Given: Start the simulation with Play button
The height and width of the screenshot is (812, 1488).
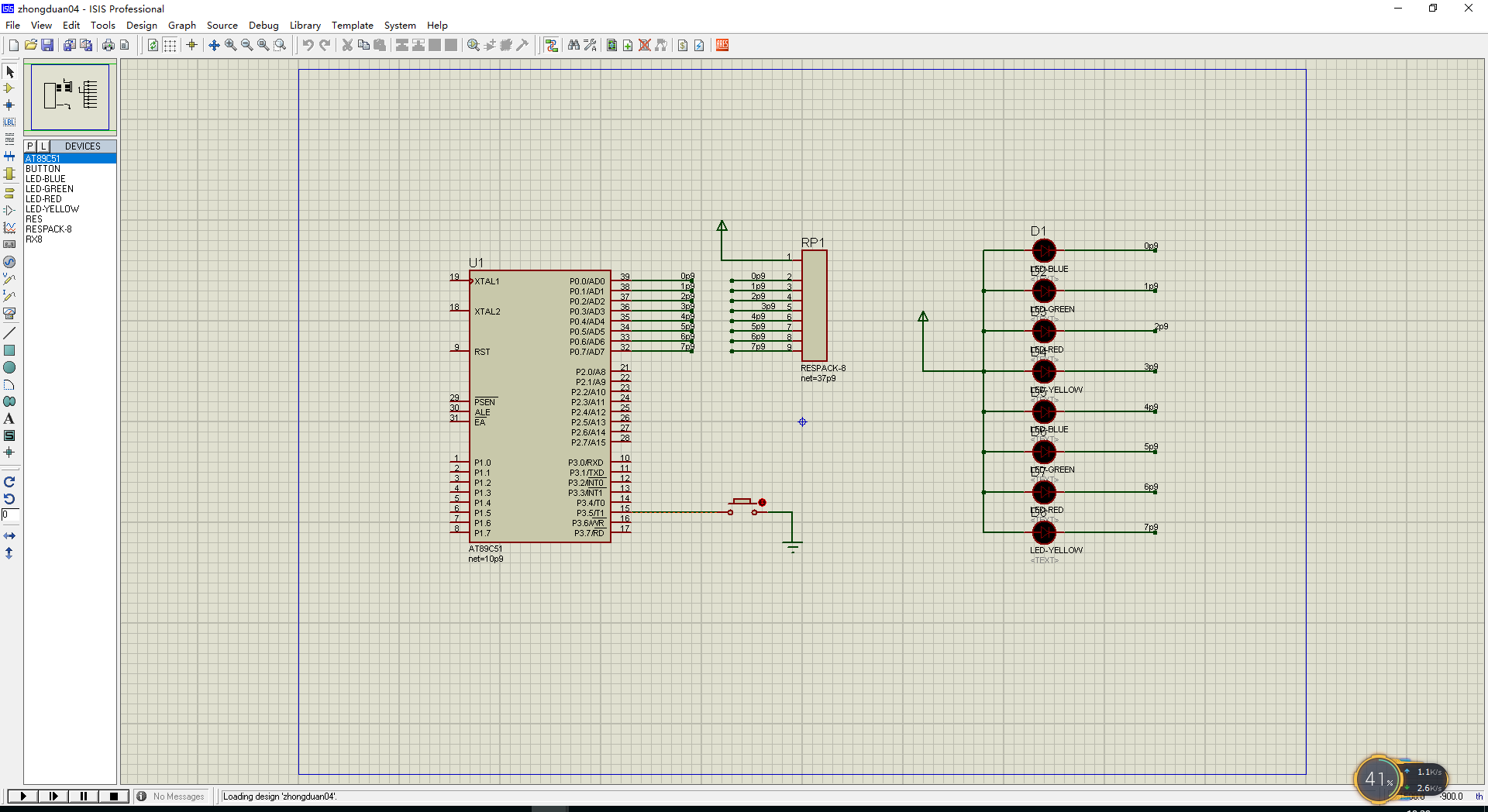Looking at the screenshot, I should (x=23, y=796).
